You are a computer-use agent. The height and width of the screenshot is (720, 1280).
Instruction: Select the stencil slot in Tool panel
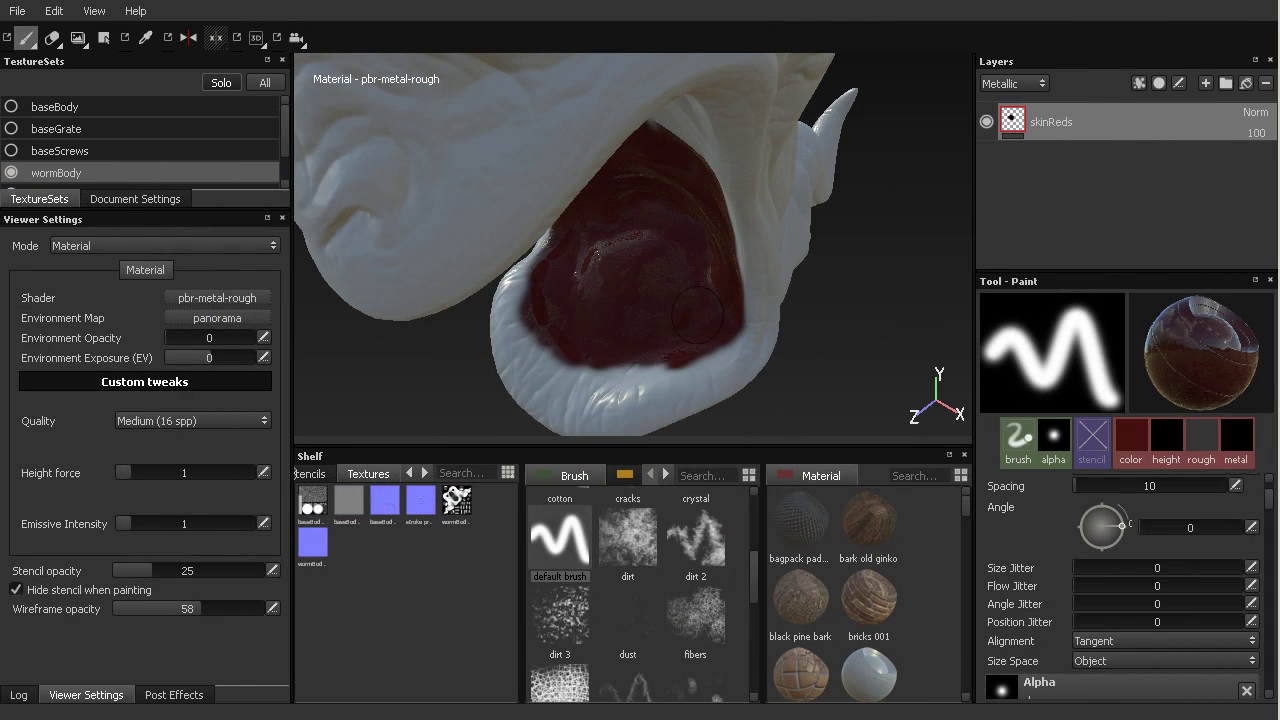(x=1091, y=442)
